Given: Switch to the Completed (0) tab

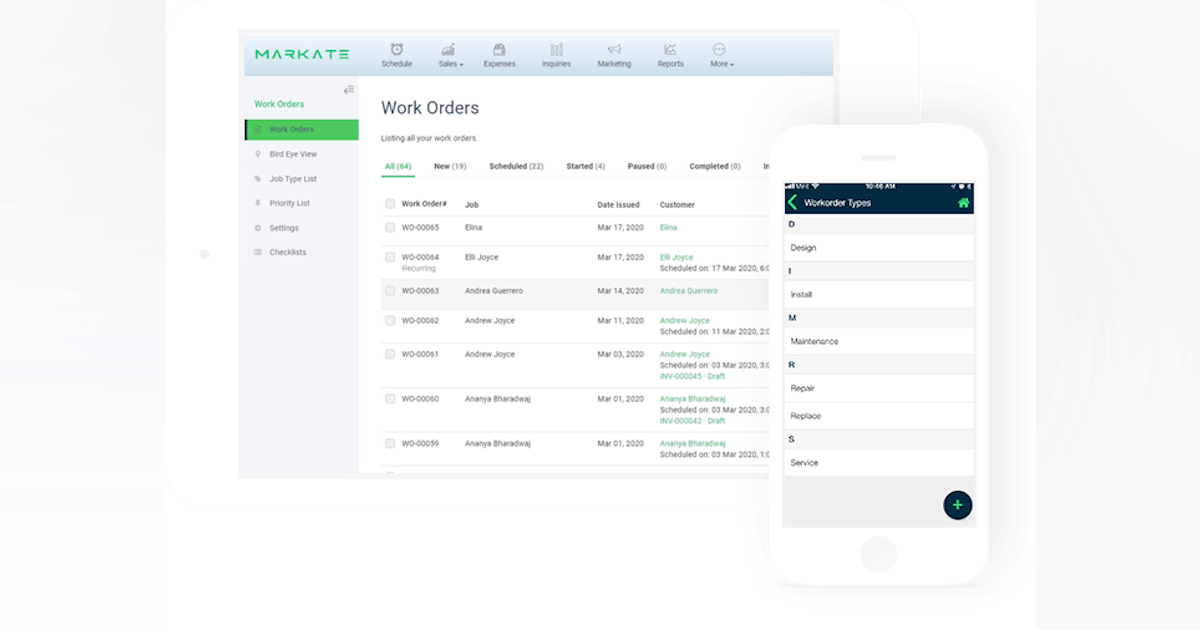Looking at the screenshot, I should (715, 166).
